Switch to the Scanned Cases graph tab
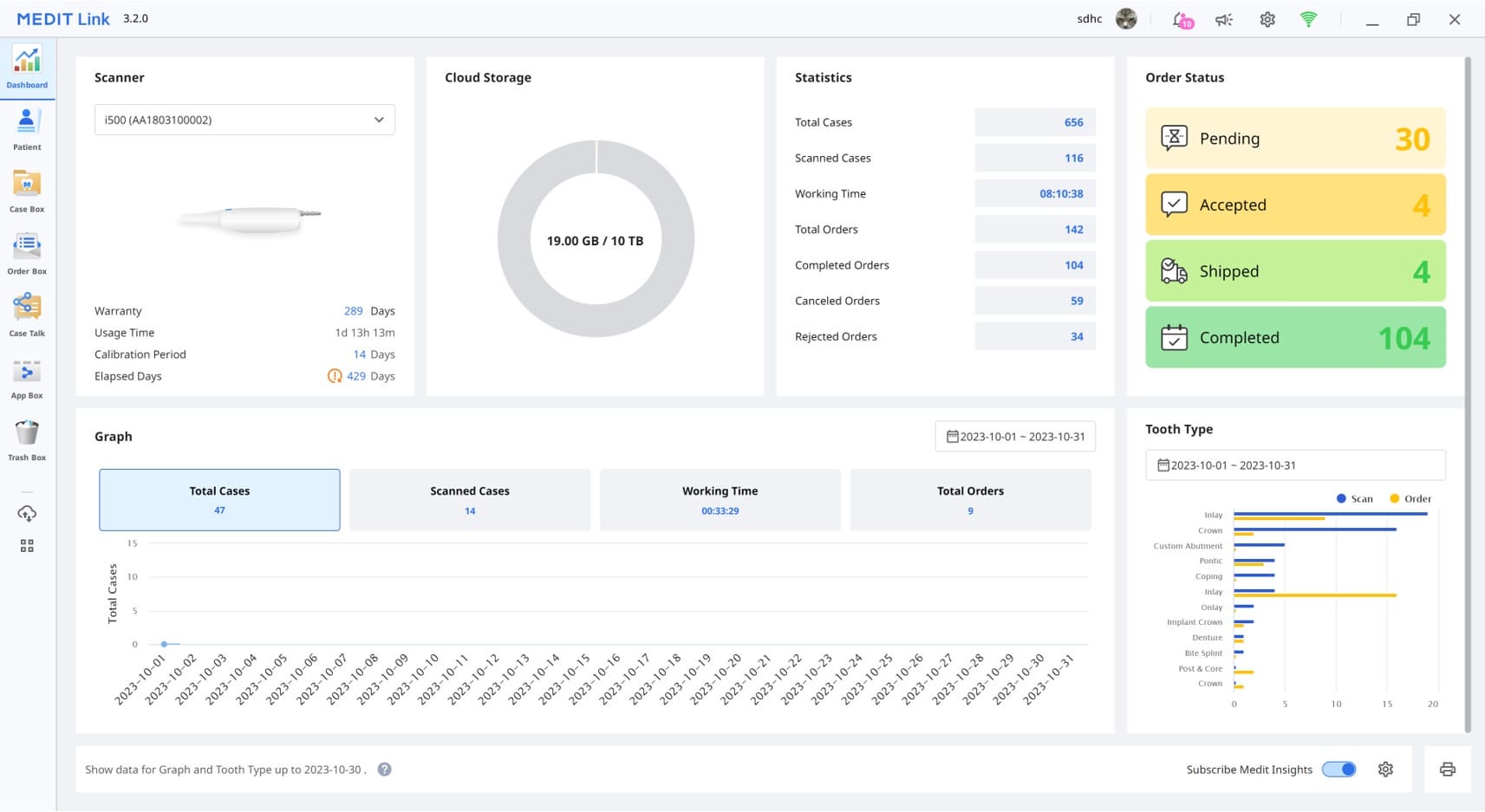Viewport: 1485px width, 812px height. point(469,499)
